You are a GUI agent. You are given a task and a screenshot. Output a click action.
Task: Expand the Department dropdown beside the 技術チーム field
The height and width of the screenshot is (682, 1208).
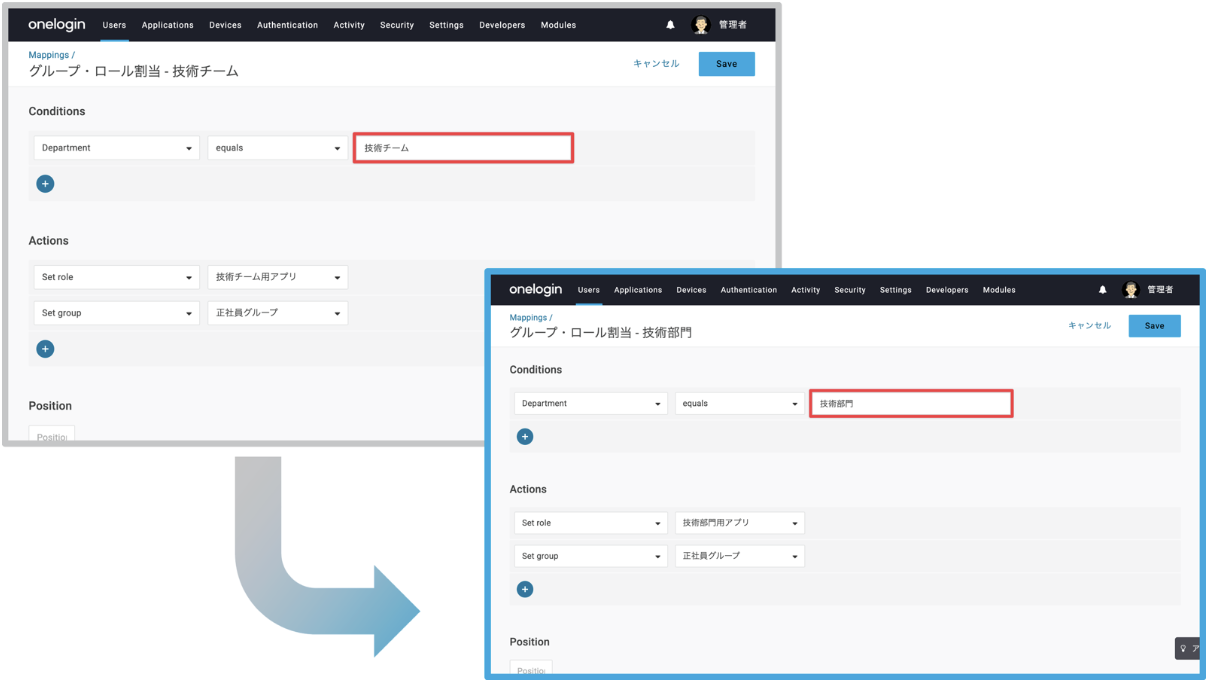coord(116,148)
